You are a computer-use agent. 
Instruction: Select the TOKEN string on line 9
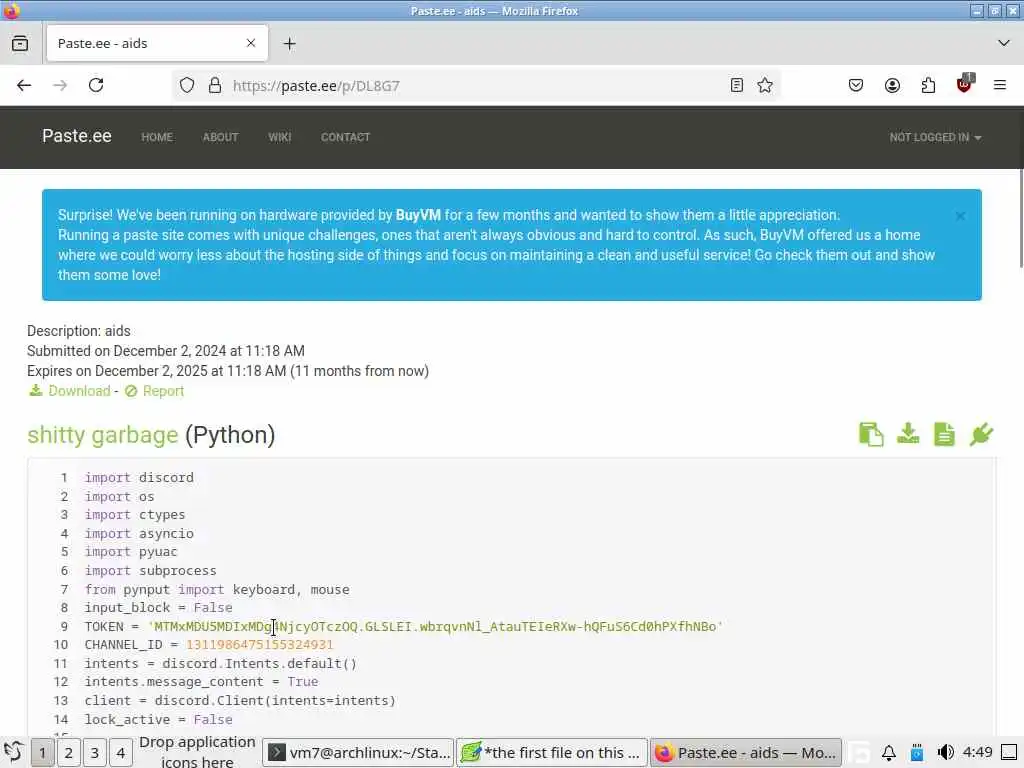tap(436, 626)
